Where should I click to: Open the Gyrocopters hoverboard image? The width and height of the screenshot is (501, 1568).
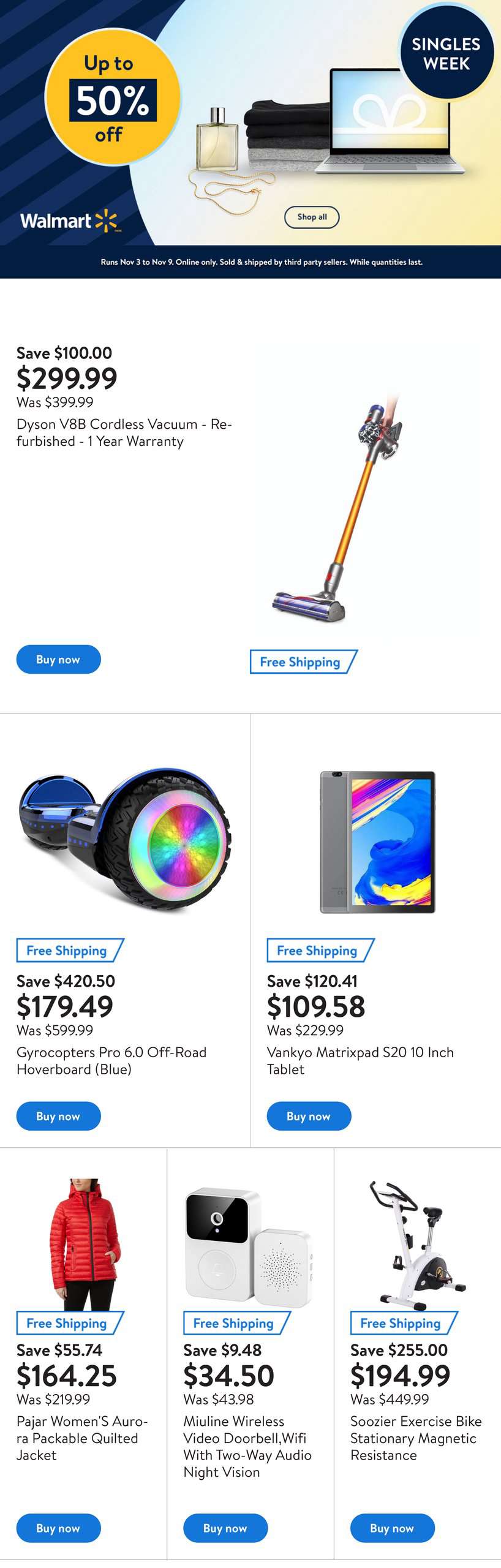click(x=125, y=836)
